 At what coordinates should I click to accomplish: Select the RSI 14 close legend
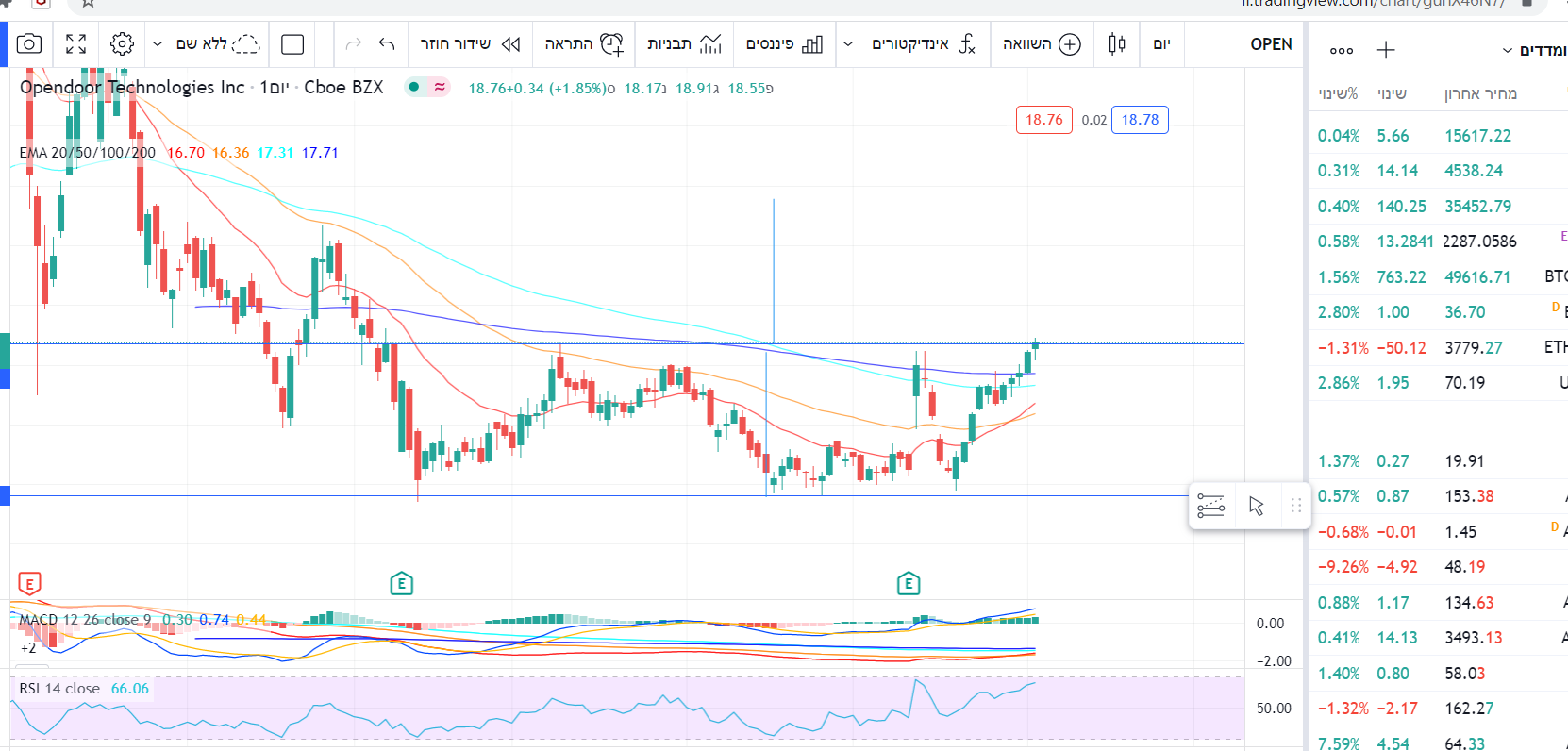tap(59, 689)
